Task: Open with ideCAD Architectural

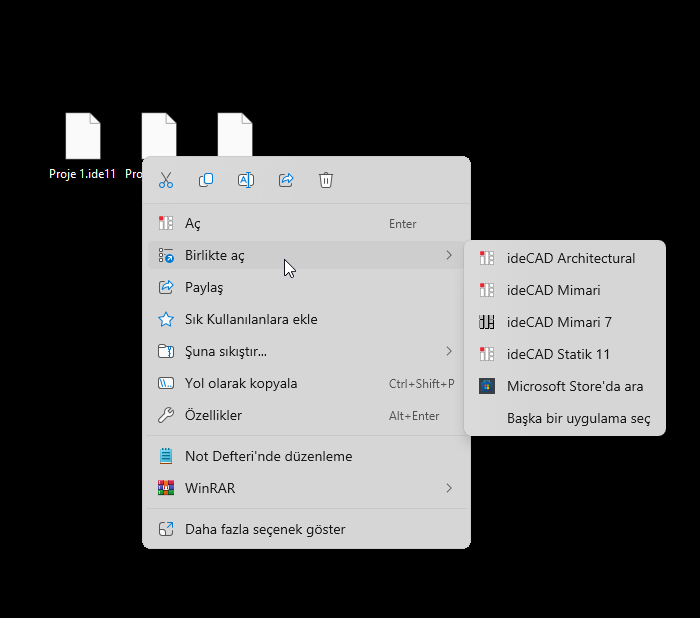Action: coord(565,258)
